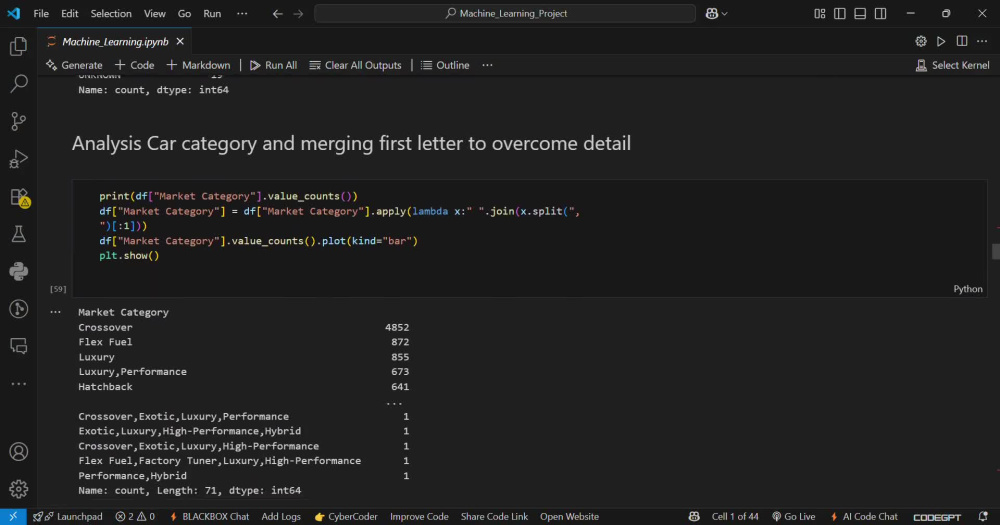Open notebook toolbar more actions ellipsis
Screen dimensions: 1000x525
click(x=487, y=65)
